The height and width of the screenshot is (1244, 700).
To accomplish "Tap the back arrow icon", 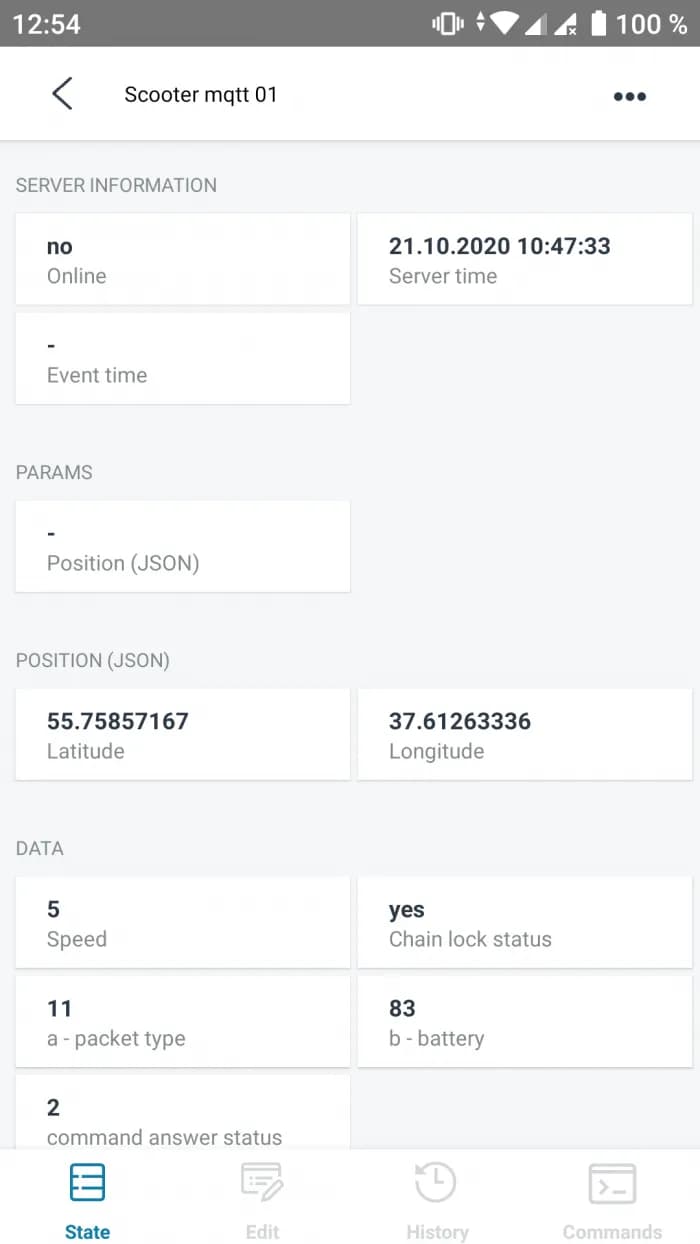I will tap(62, 94).
